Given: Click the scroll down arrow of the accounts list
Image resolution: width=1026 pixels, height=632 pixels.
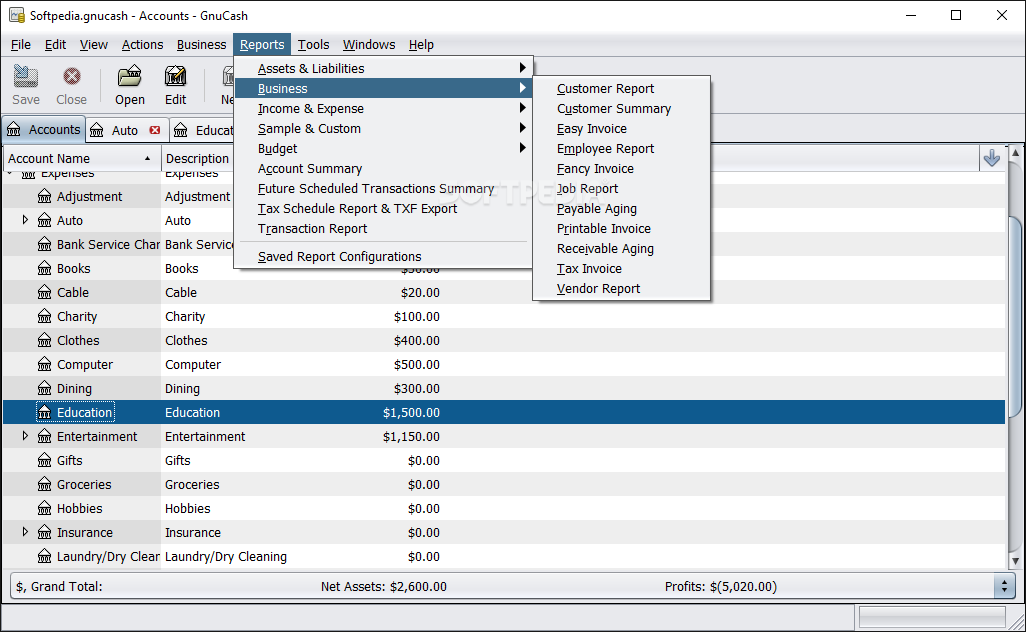Looking at the screenshot, I should [1015, 561].
